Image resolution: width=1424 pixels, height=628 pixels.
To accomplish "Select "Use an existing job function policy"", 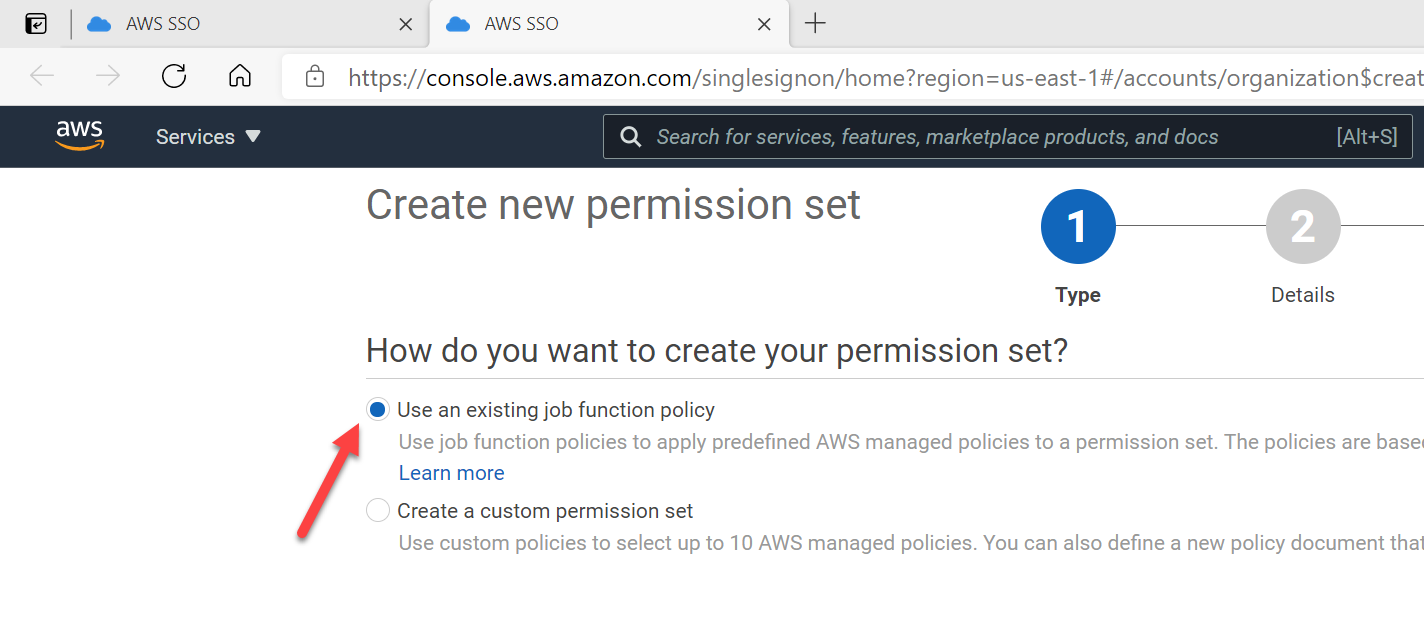I will click(x=378, y=410).
